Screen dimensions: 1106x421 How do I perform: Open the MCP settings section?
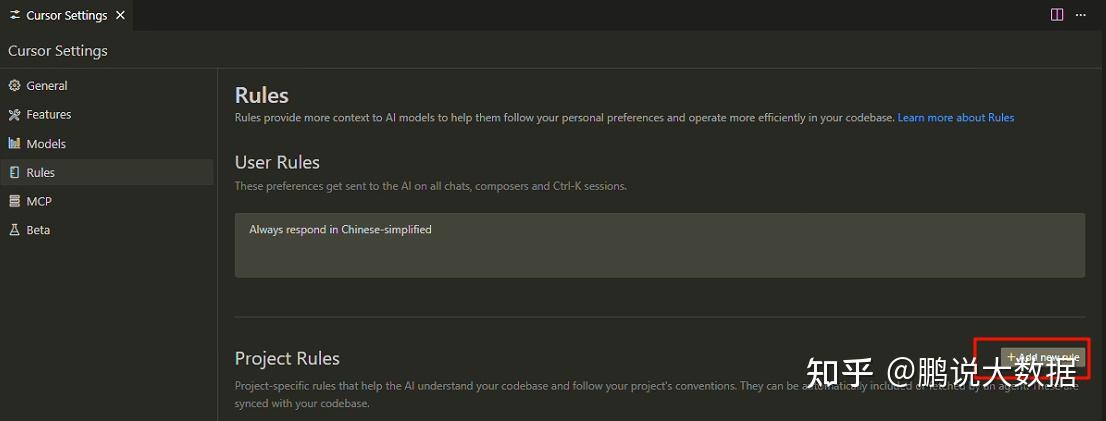[39, 201]
